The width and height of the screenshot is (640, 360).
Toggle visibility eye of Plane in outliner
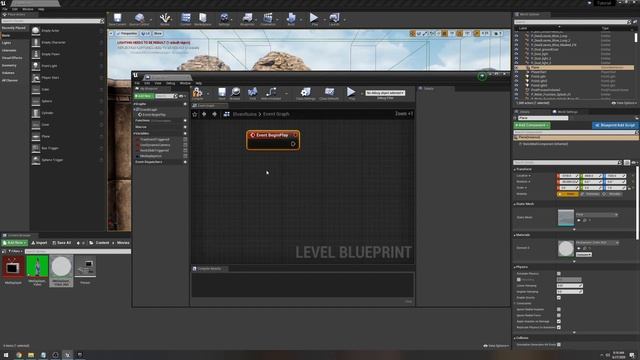coord(516,67)
